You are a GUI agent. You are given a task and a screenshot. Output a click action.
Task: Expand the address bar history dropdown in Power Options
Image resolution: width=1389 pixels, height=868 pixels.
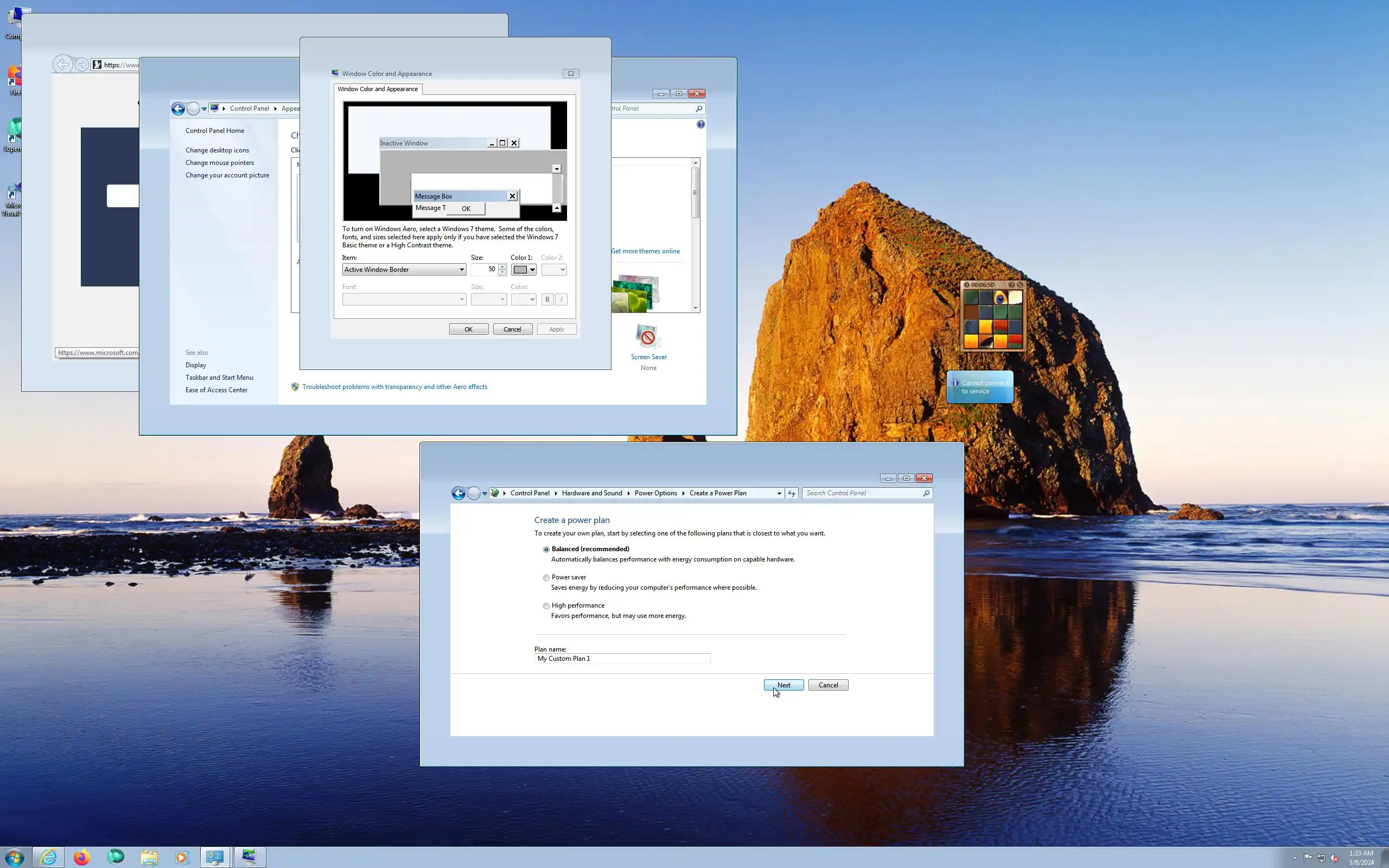coord(779,493)
